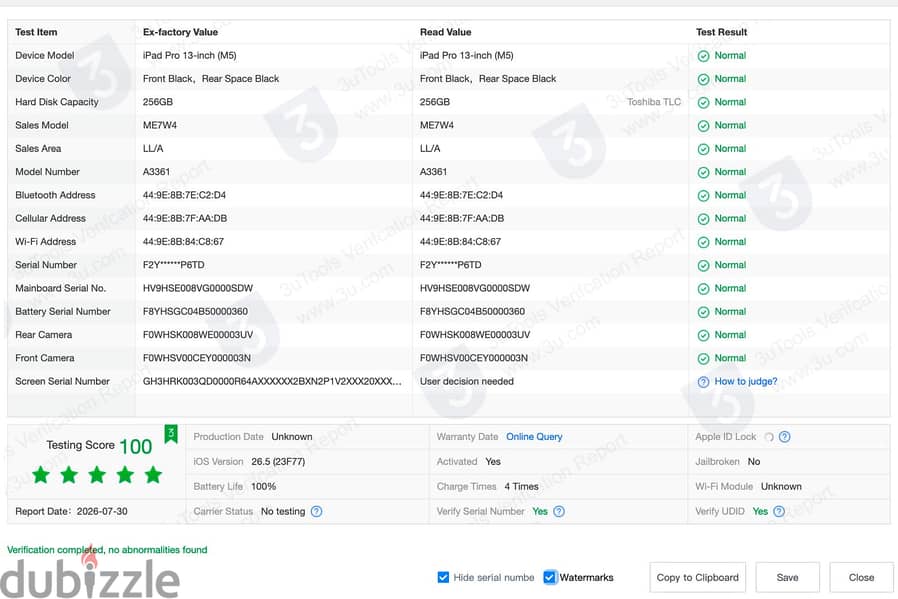This screenshot has width=898, height=599.
Task: Click the Normal check icon for Serial Number
Action: 703,265
